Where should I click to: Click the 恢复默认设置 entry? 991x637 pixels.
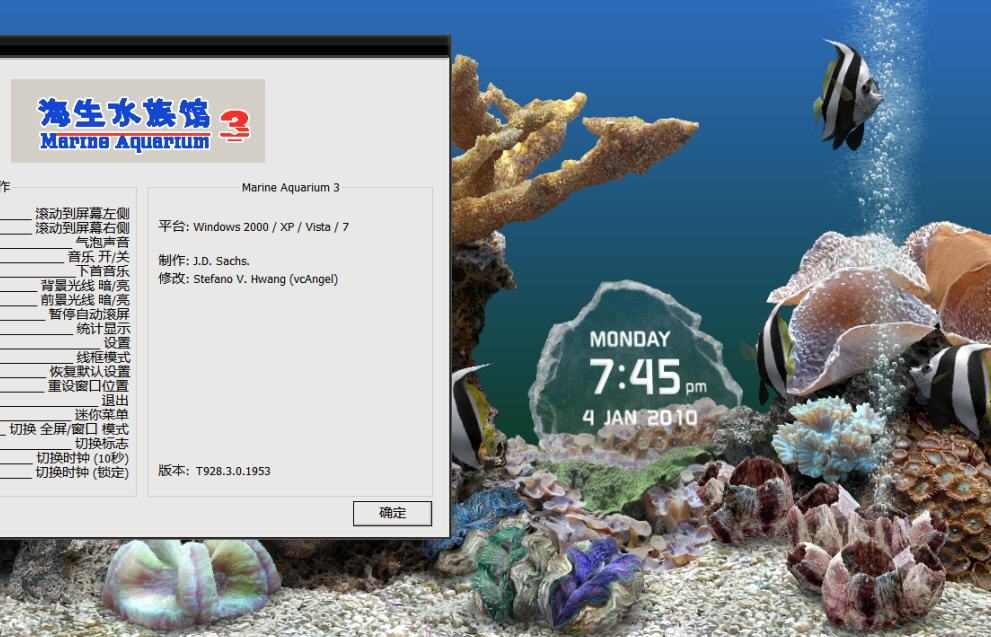(x=90, y=372)
